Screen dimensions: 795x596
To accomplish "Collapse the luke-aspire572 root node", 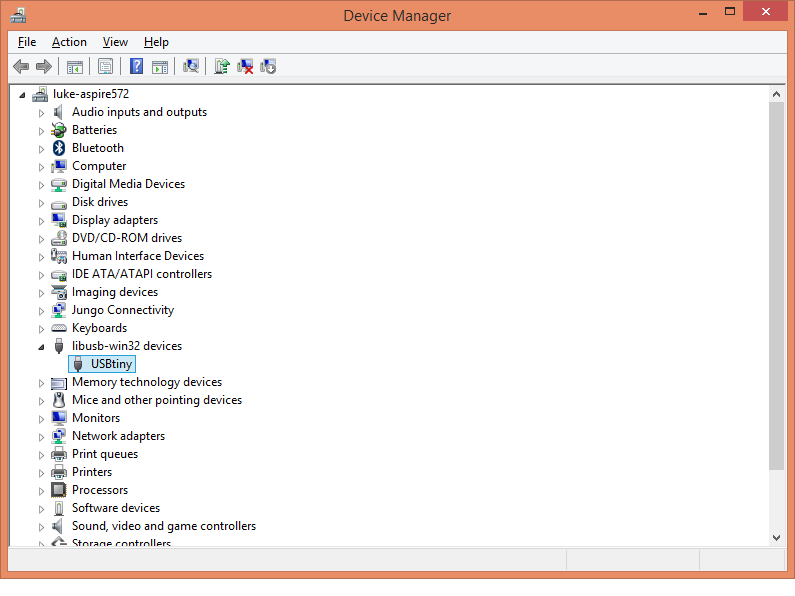I will point(22,95).
